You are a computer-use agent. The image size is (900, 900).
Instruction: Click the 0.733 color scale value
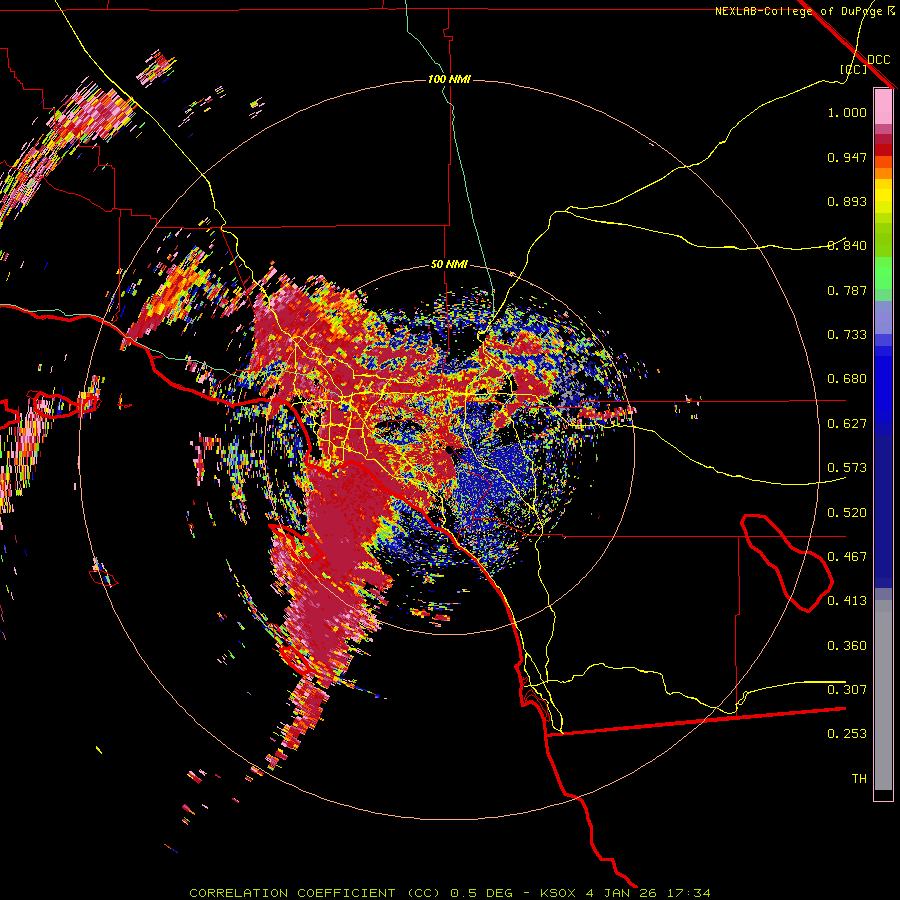pos(847,335)
